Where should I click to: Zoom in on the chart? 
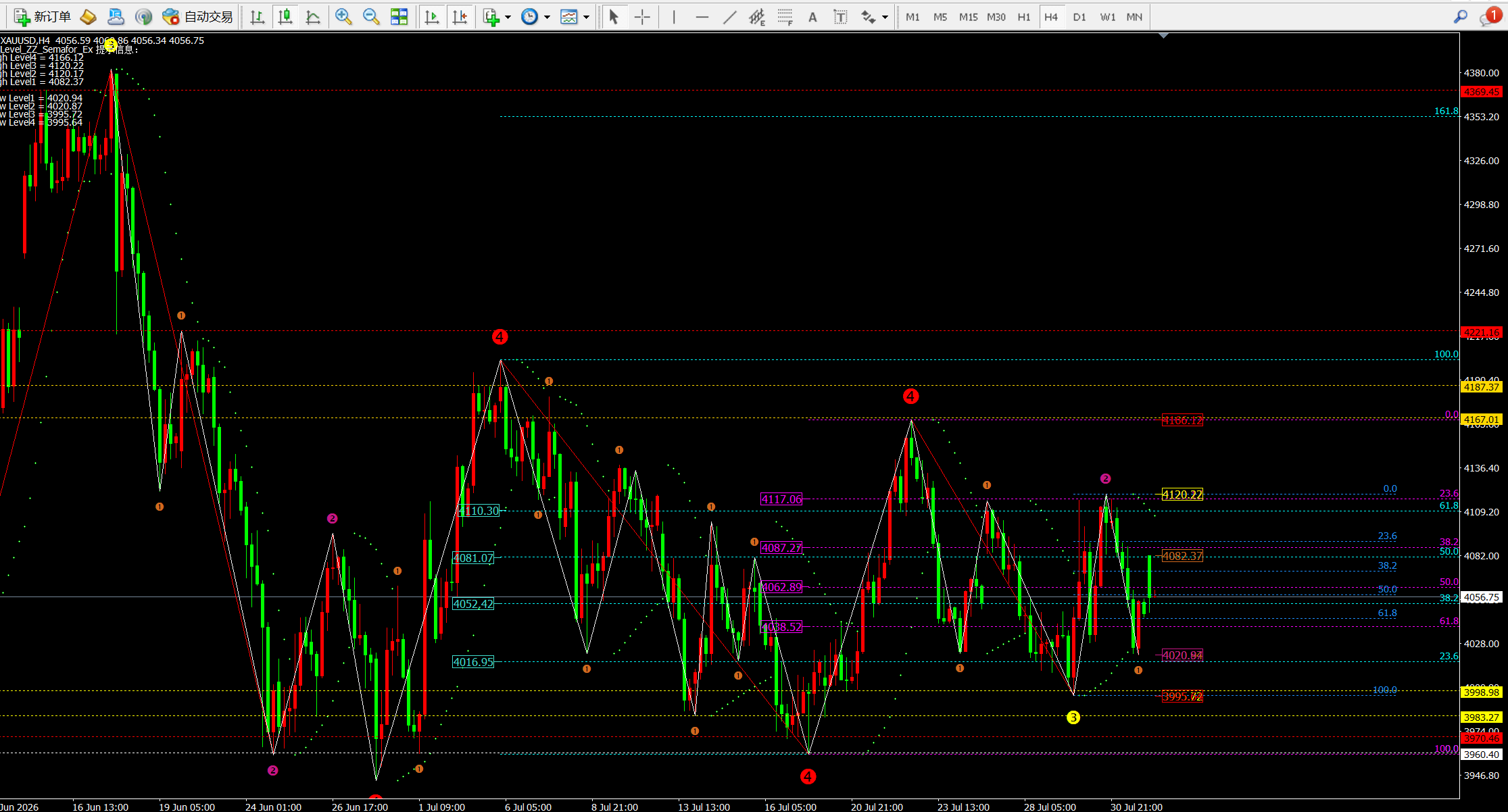click(343, 17)
